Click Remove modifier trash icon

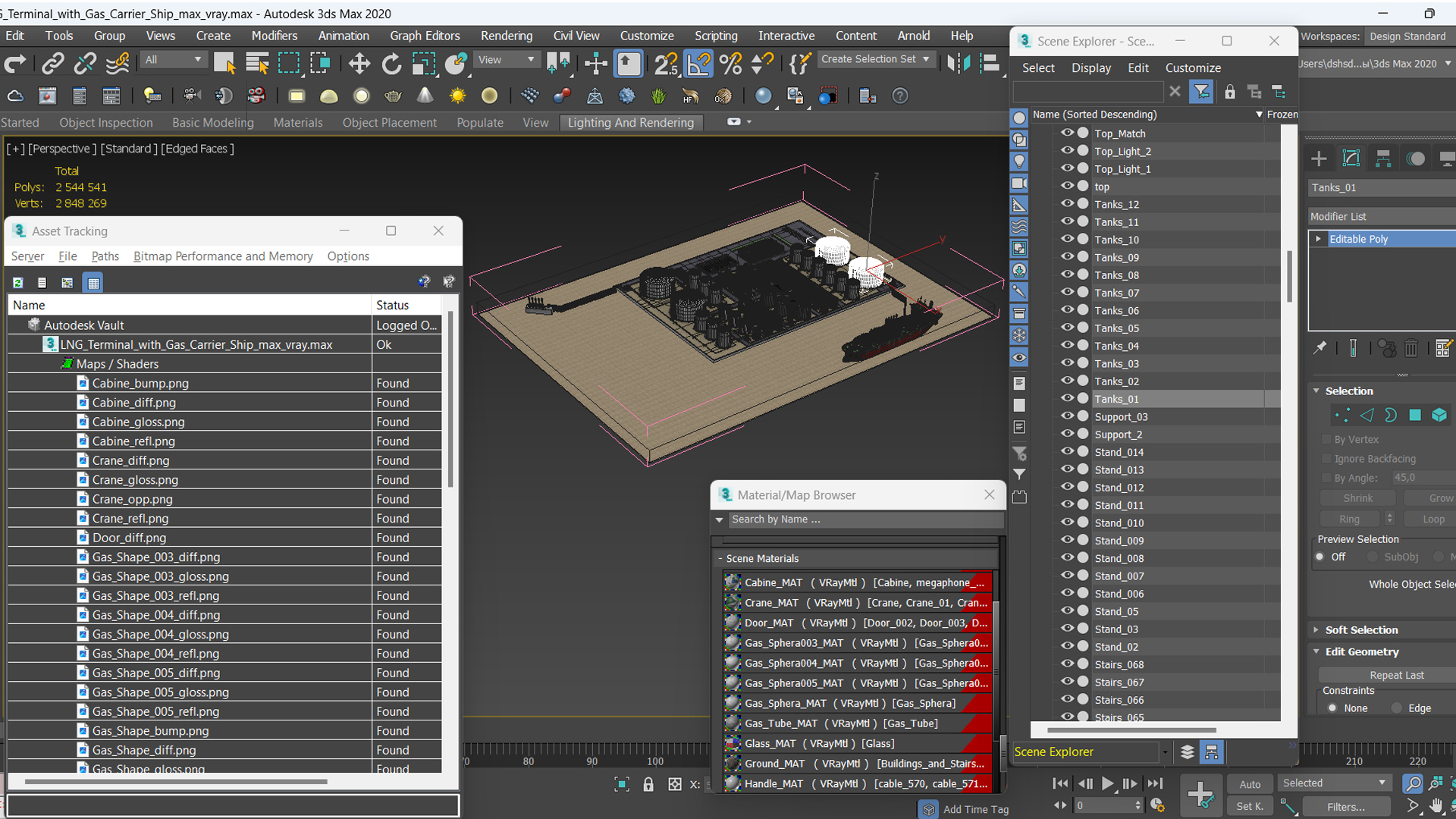[1410, 348]
